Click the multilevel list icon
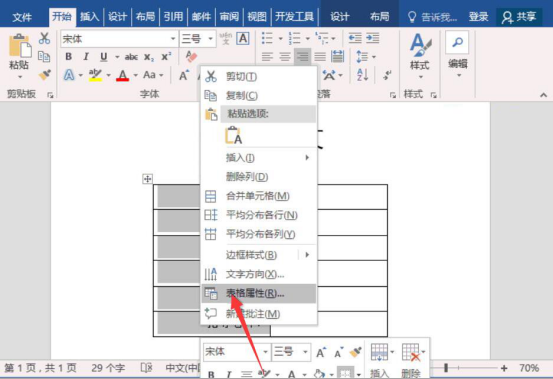This screenshot has height=379, width=553. point(321,37)
